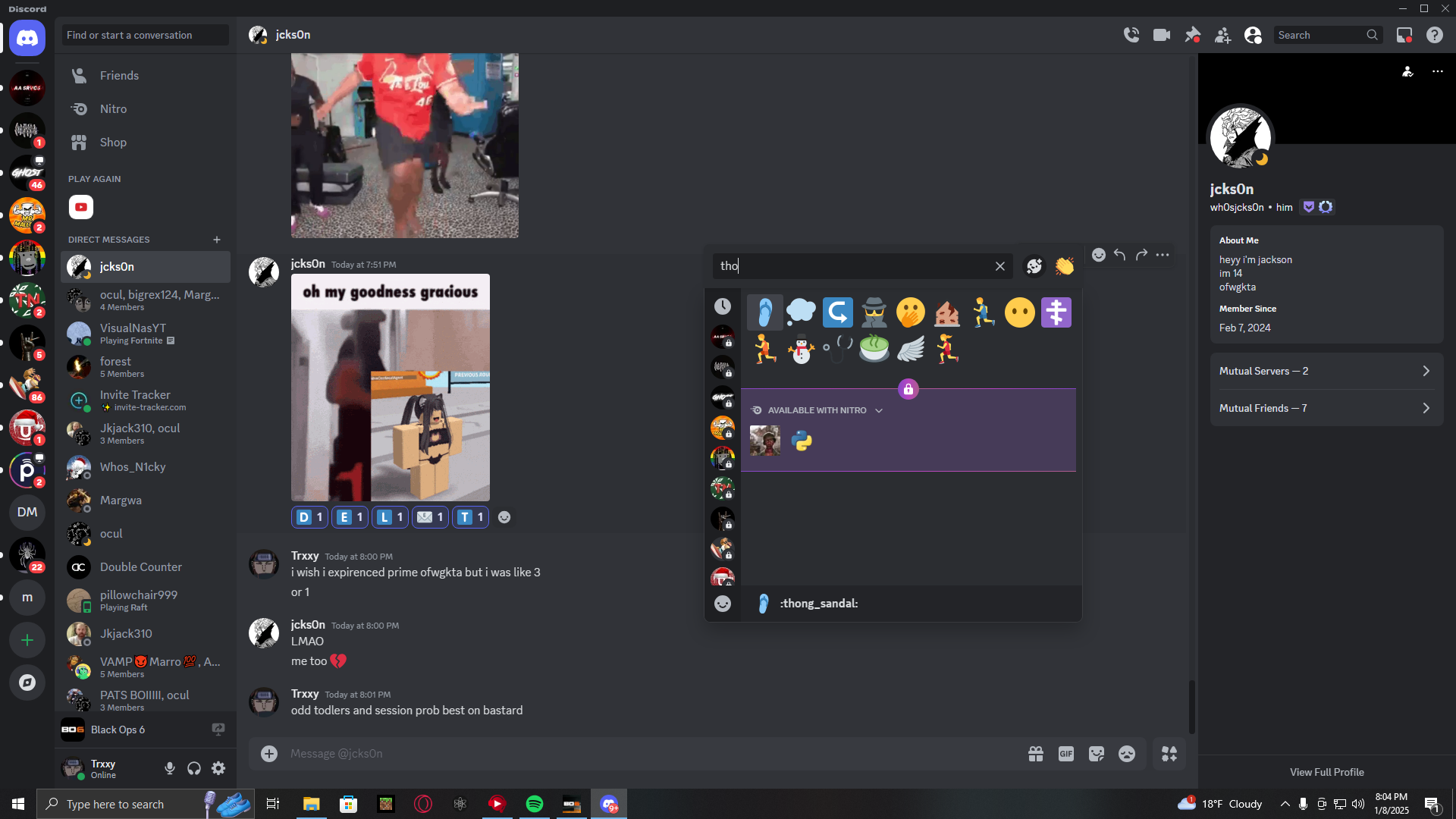1456x819 pixels.
Task: Start a voice call with jcksOn
Action: click(1131, 35)
